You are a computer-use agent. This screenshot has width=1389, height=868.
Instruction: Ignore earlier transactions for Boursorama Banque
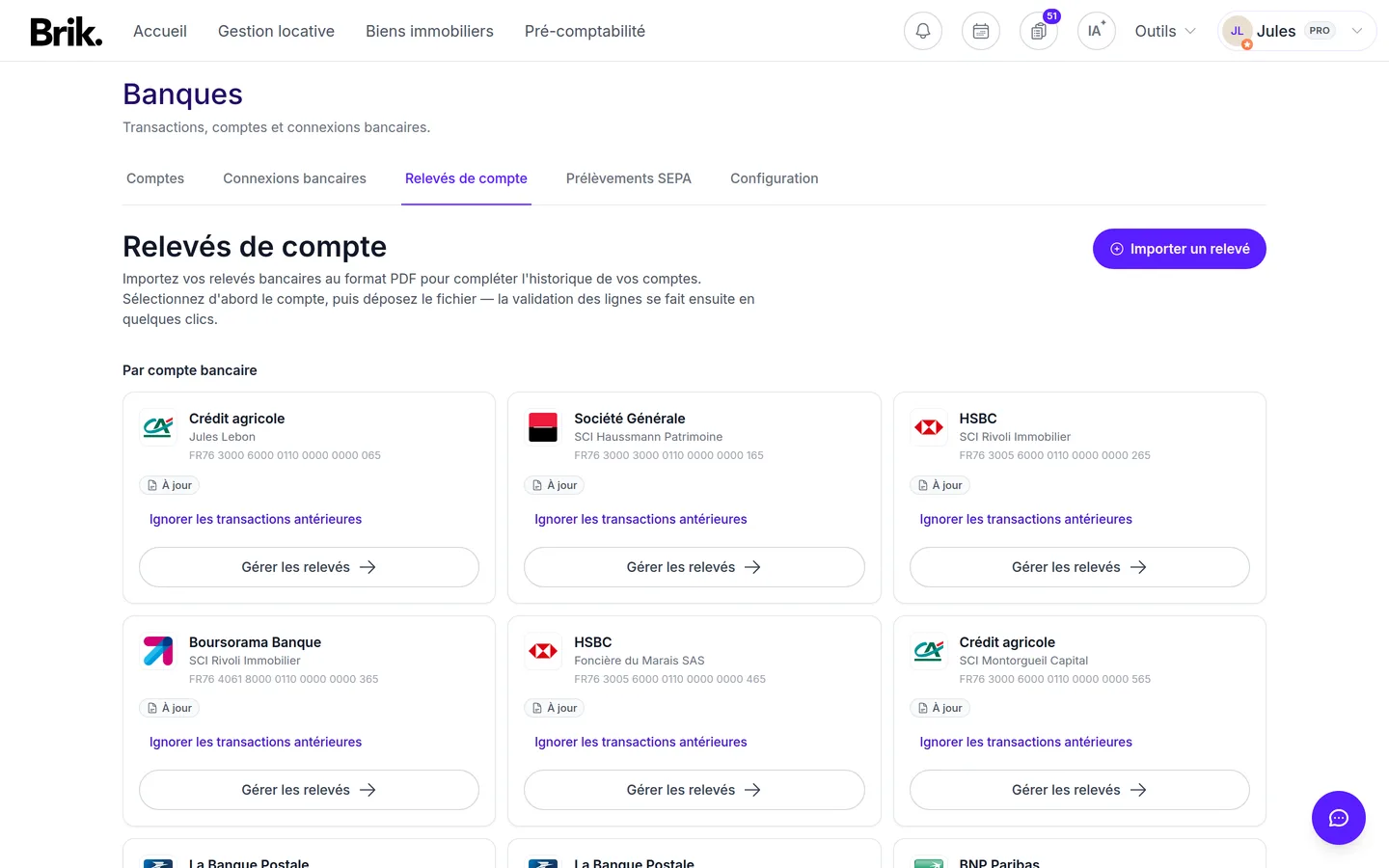pyautogui.click(x=256, y=742)
